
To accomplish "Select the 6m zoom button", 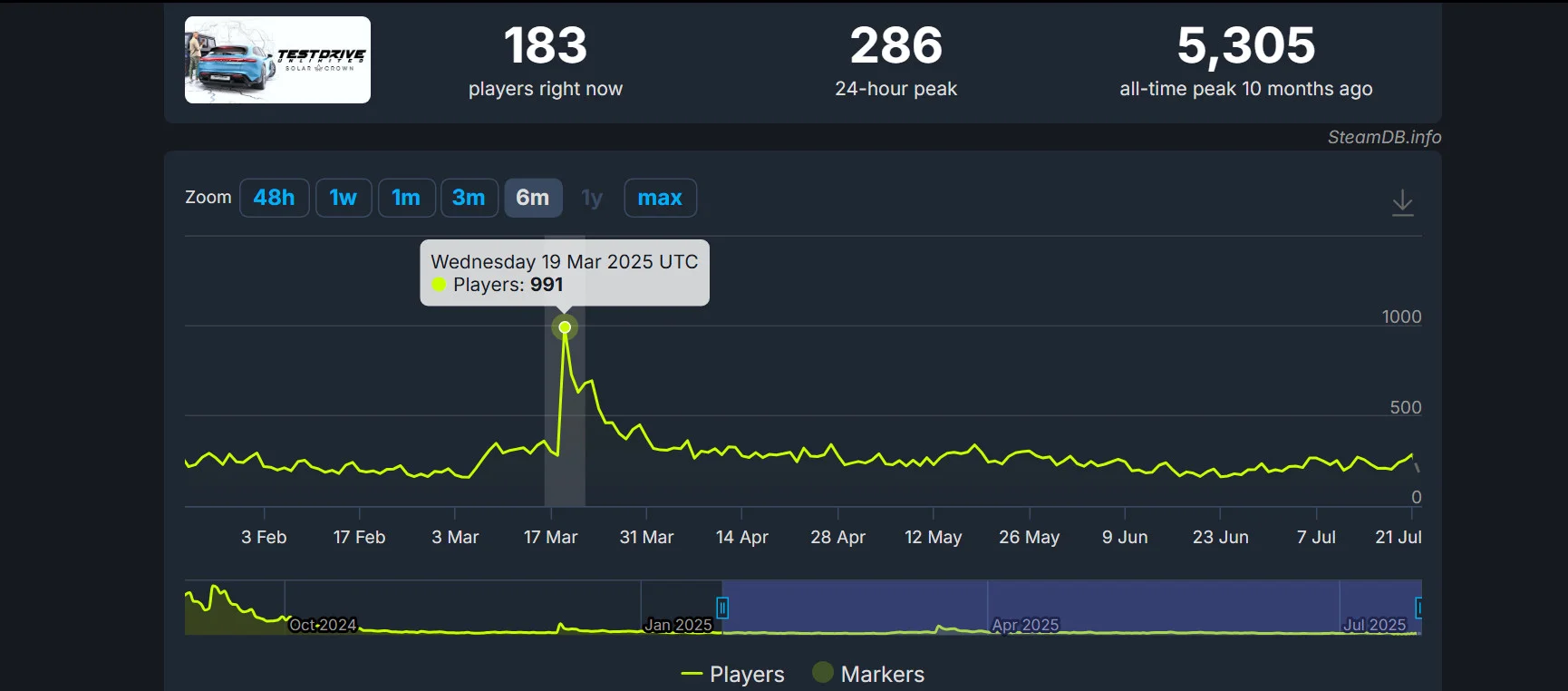I will tap(533, 198).
